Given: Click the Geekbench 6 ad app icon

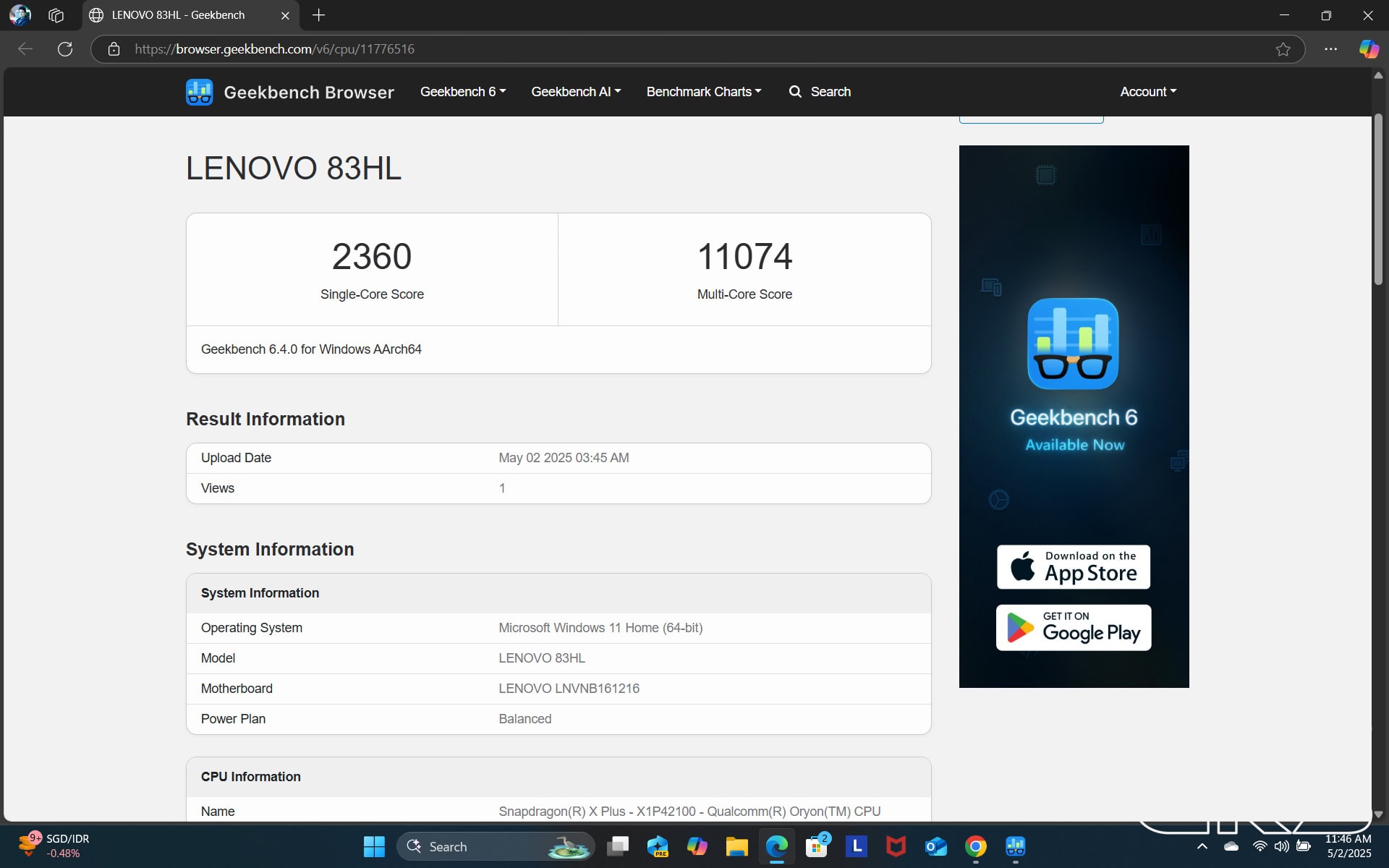Looking at the screenshot, I should pos(1073,344).
